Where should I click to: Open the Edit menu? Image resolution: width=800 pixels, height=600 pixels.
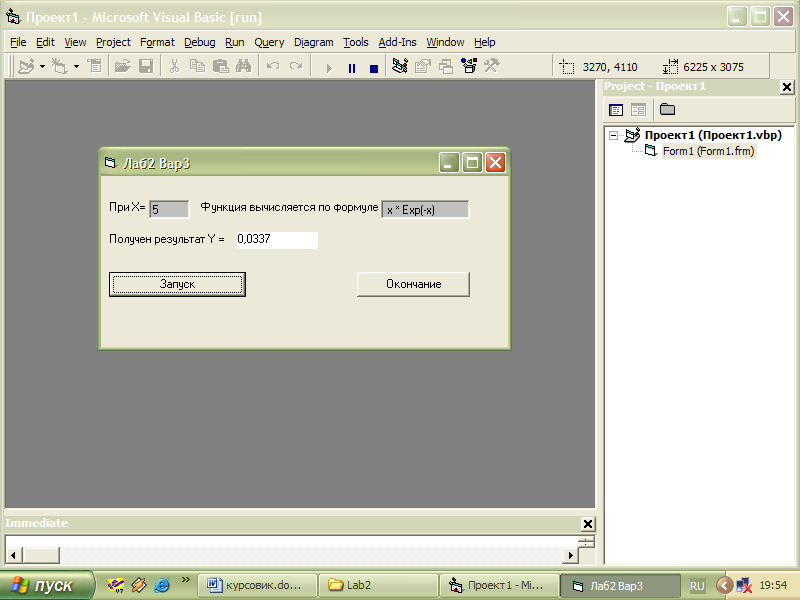[45, 42]
